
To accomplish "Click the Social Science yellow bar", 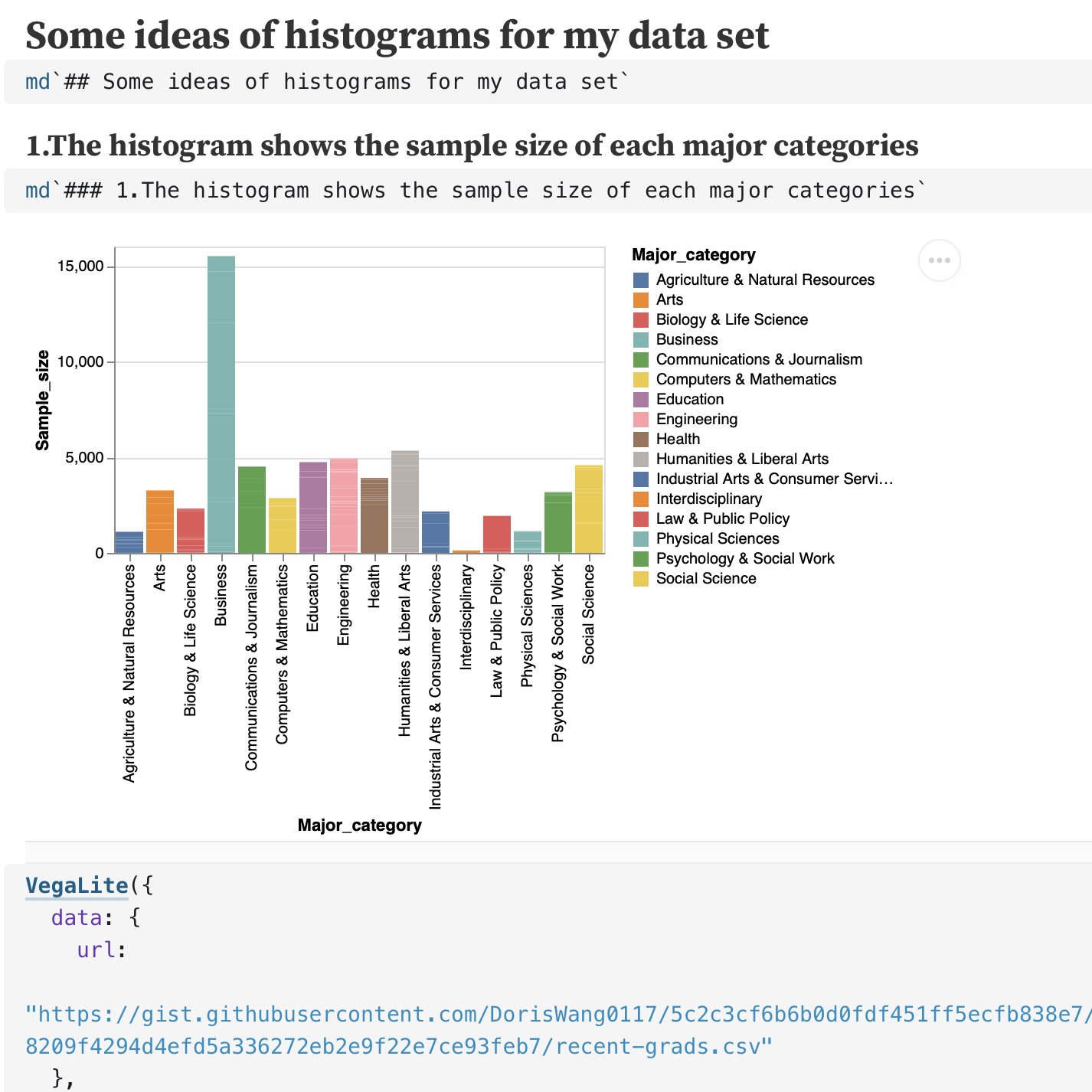I will (x=589, y=509).
